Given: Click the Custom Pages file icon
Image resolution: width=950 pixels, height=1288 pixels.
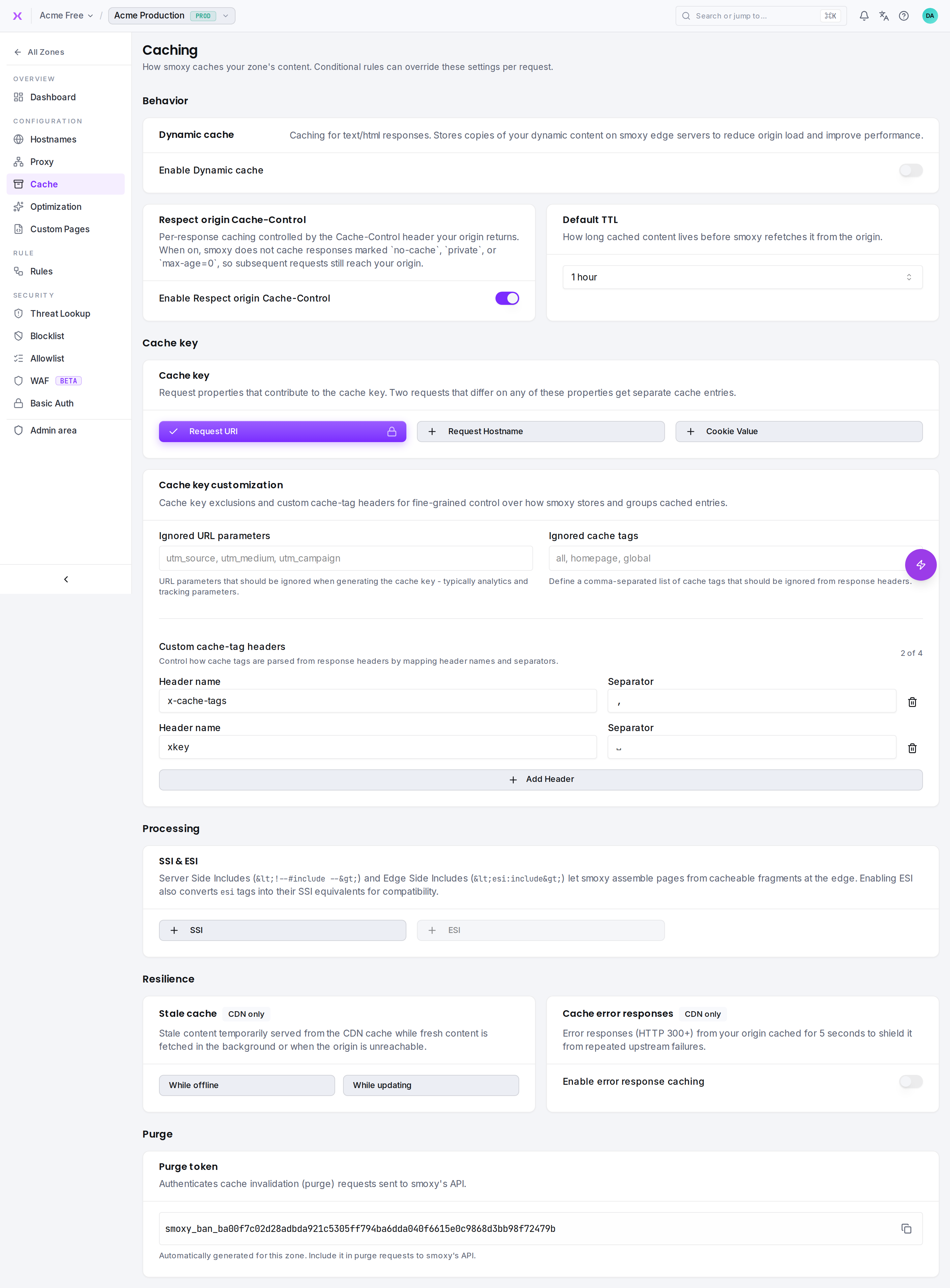Looking at the screenshot, I should pos(18,229).
